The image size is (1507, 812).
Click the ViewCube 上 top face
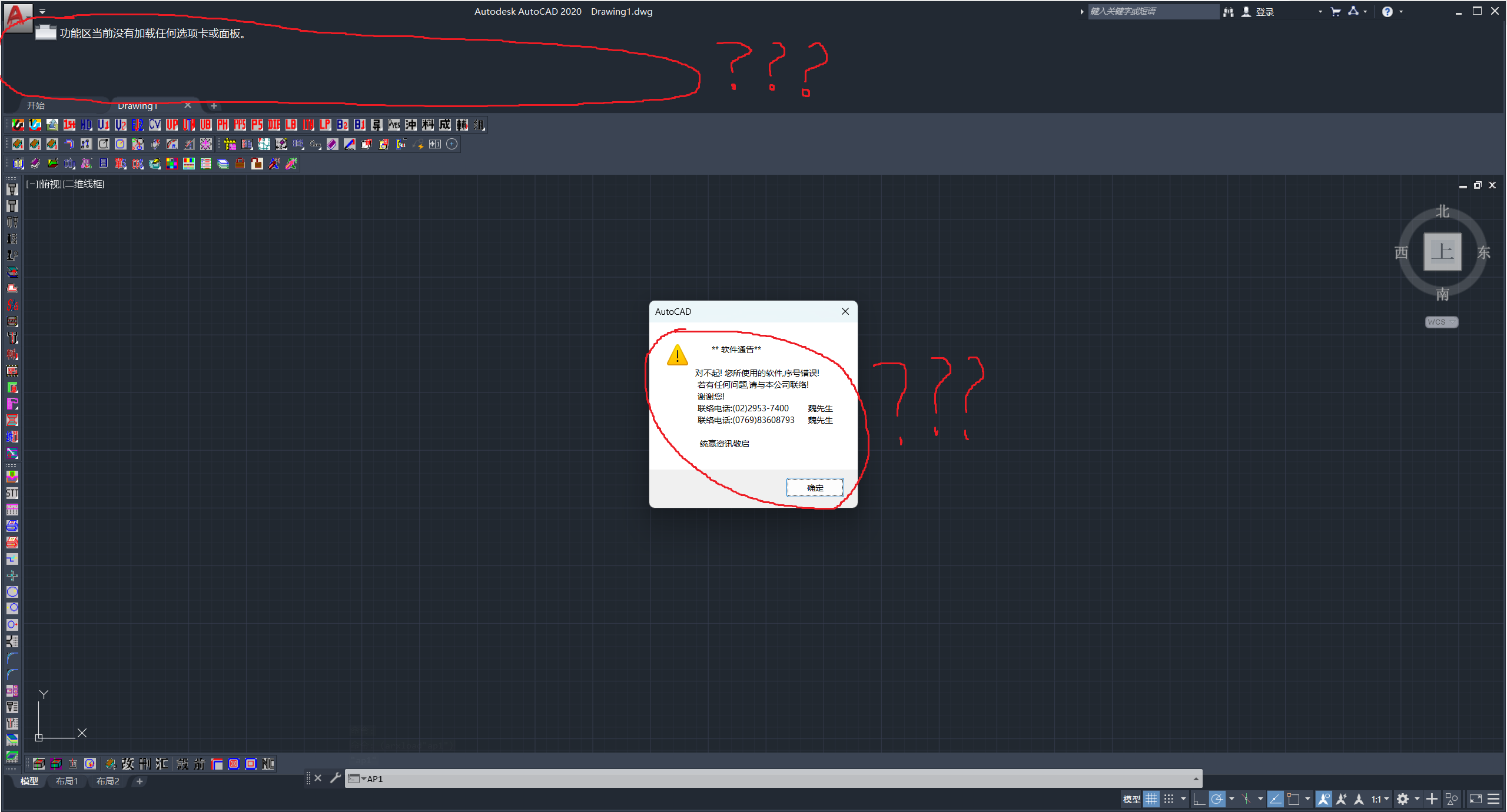1442,252
